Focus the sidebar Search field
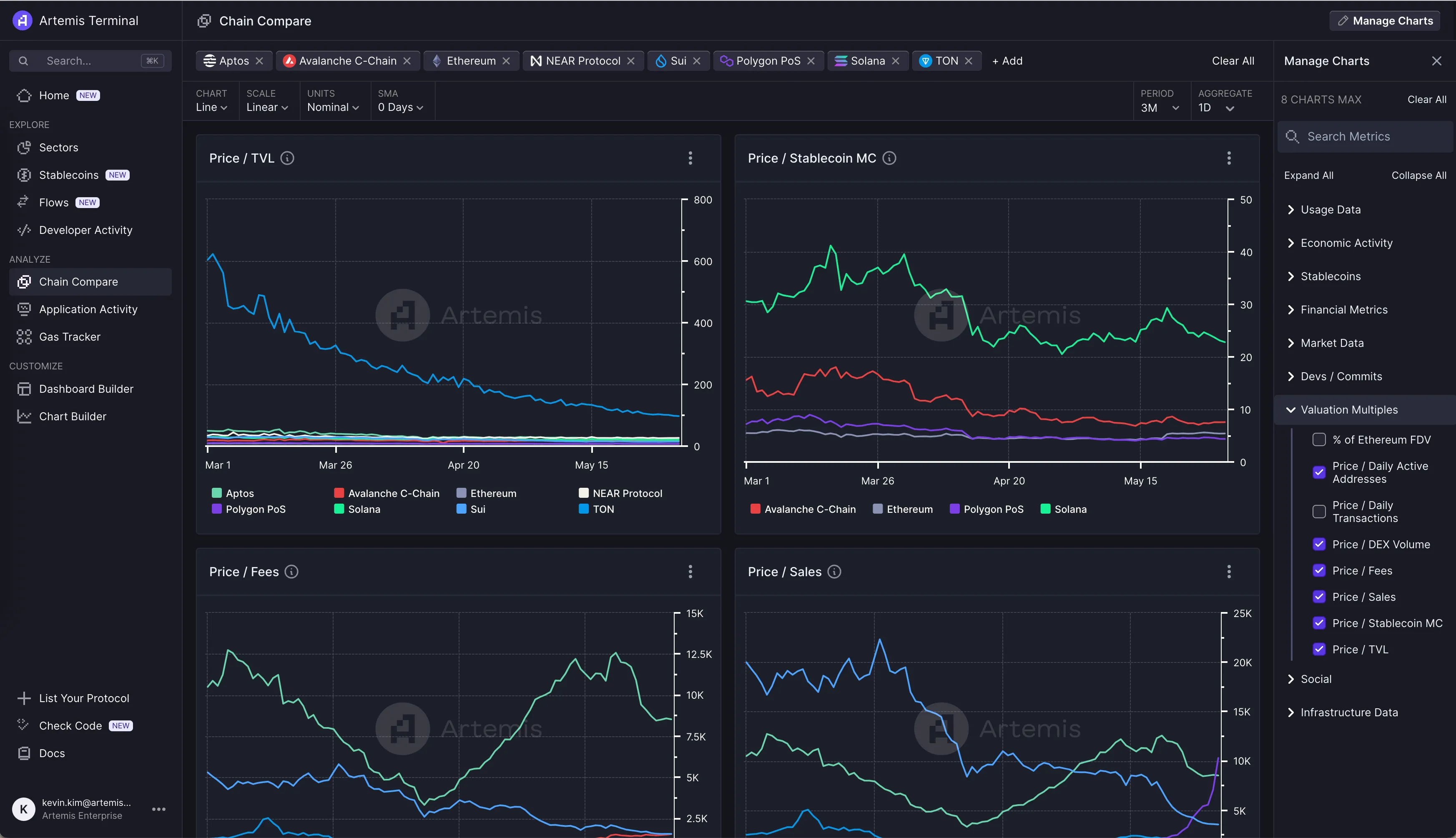This screenshot has width=1456, height=838. [x=90, y=61]
